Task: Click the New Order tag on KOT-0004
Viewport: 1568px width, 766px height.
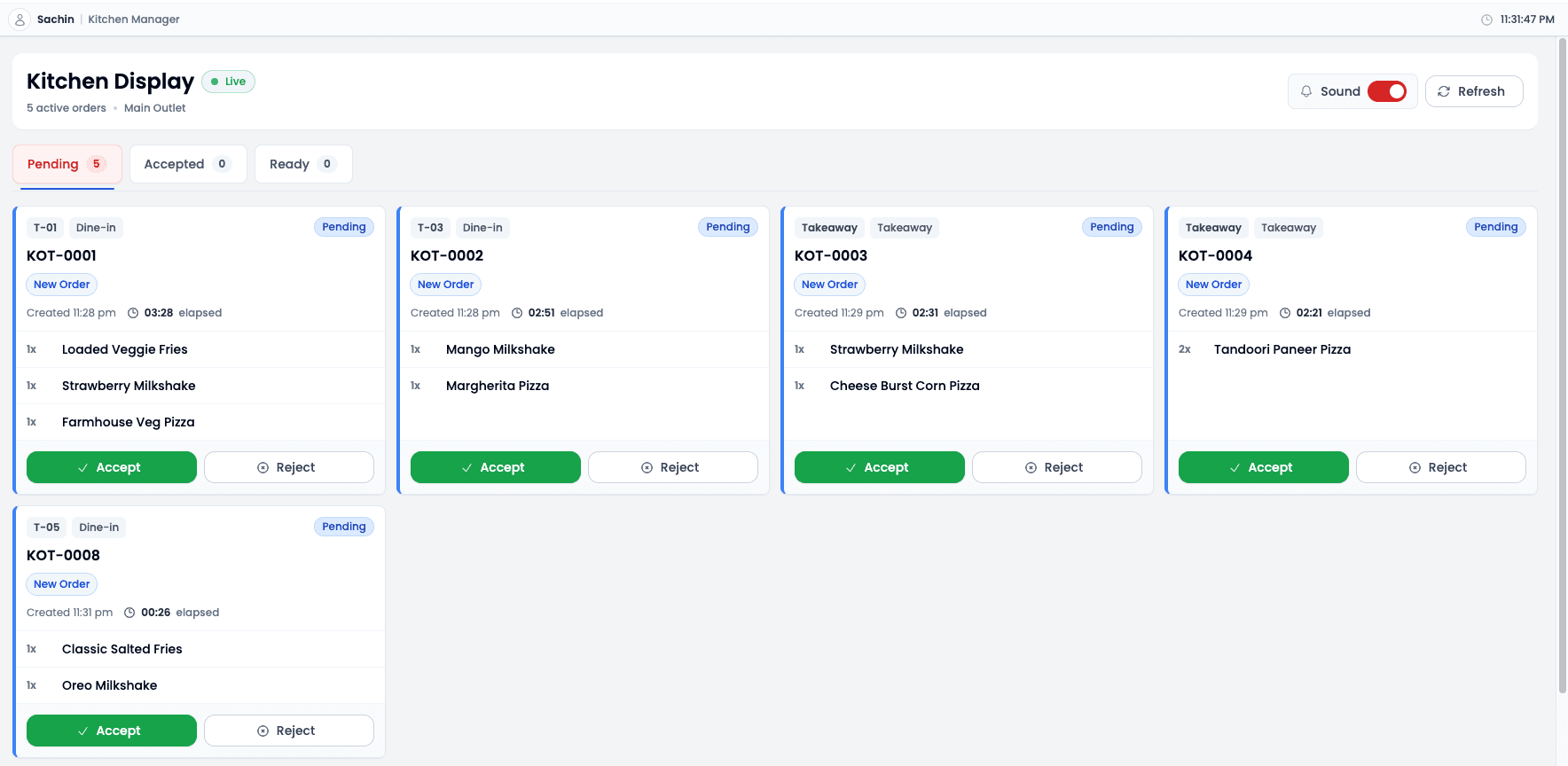Action: (x=1214, y=285)
